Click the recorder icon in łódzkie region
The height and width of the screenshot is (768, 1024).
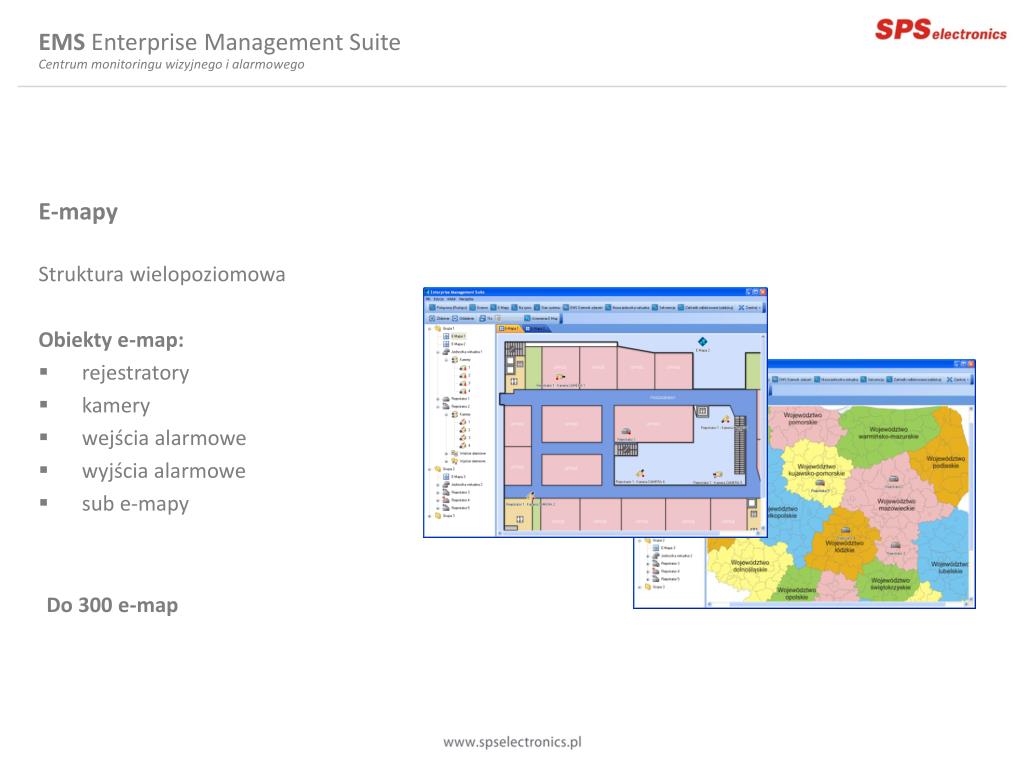(x=845, y=530)
